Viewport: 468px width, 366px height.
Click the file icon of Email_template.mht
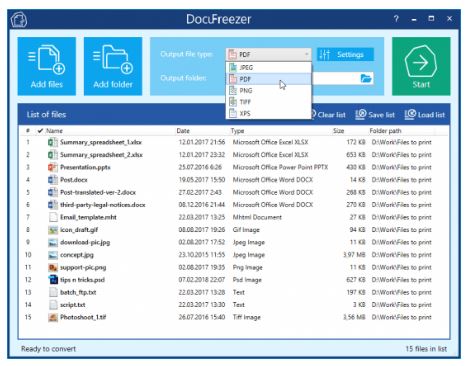coord(53,217)
